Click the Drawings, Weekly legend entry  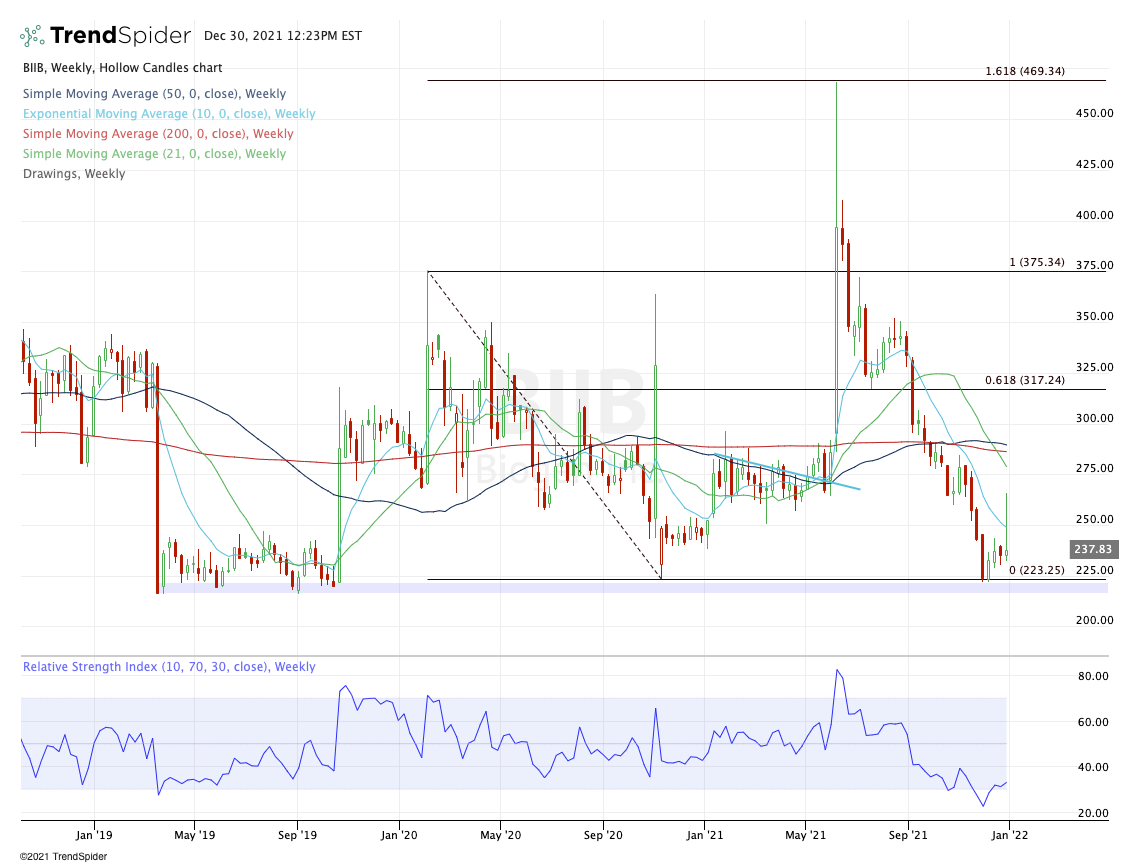coord(74,174)
